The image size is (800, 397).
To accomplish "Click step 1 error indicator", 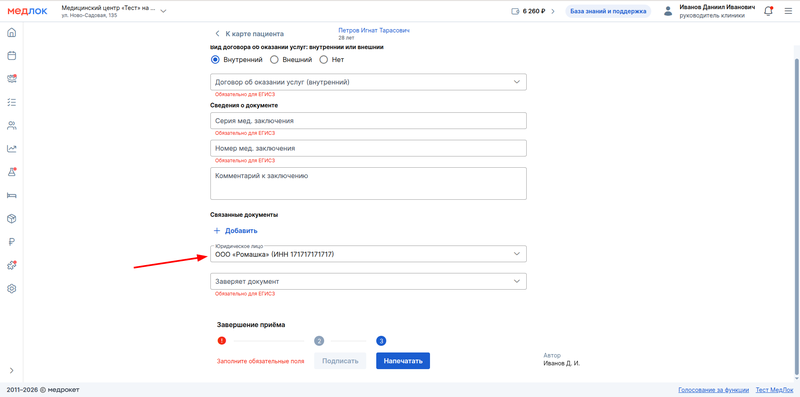I will pos(221,341).
